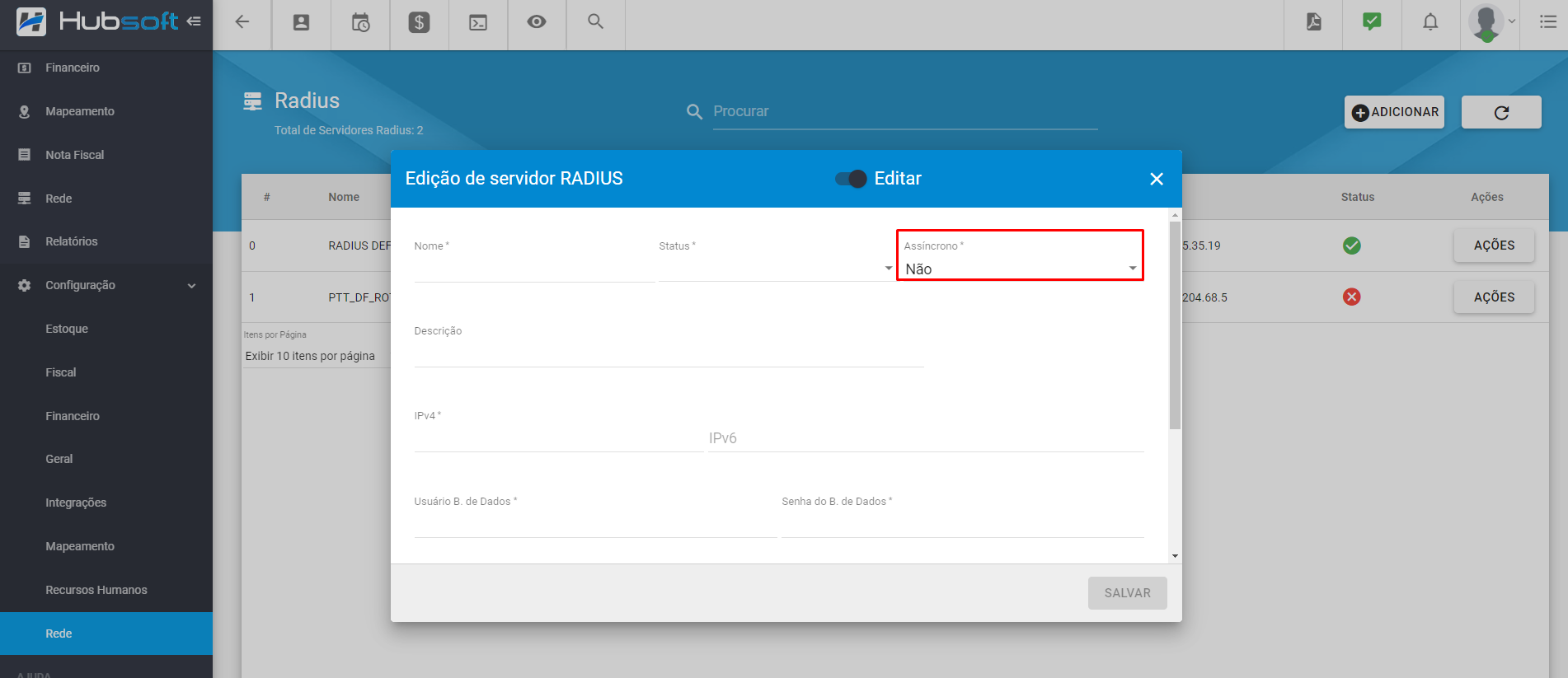The image size is (1568, 678).
Task: Open the Status dropdown in dialog
Action: 775,269
